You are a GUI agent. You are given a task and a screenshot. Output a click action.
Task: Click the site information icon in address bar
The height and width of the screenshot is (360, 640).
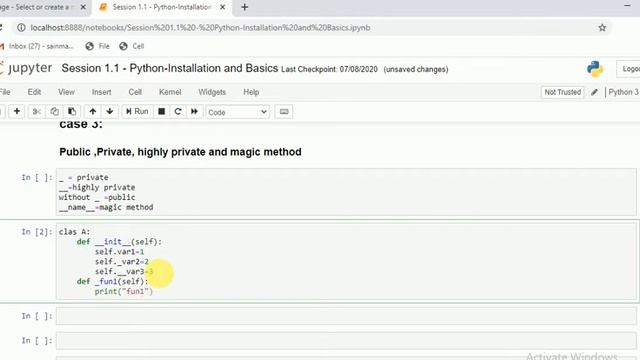tap(21, 28)
